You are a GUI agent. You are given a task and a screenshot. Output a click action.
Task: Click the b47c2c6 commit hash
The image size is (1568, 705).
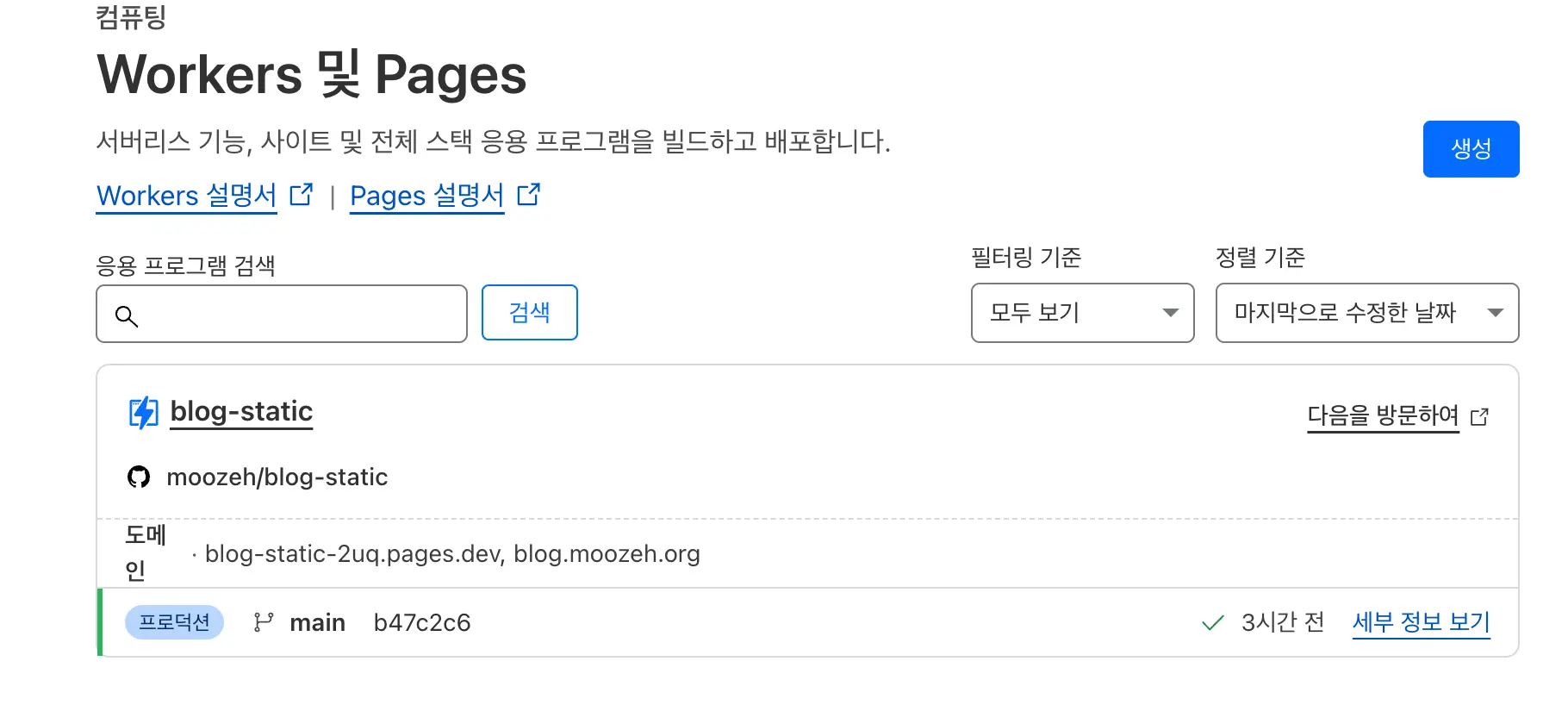[422, 622]
